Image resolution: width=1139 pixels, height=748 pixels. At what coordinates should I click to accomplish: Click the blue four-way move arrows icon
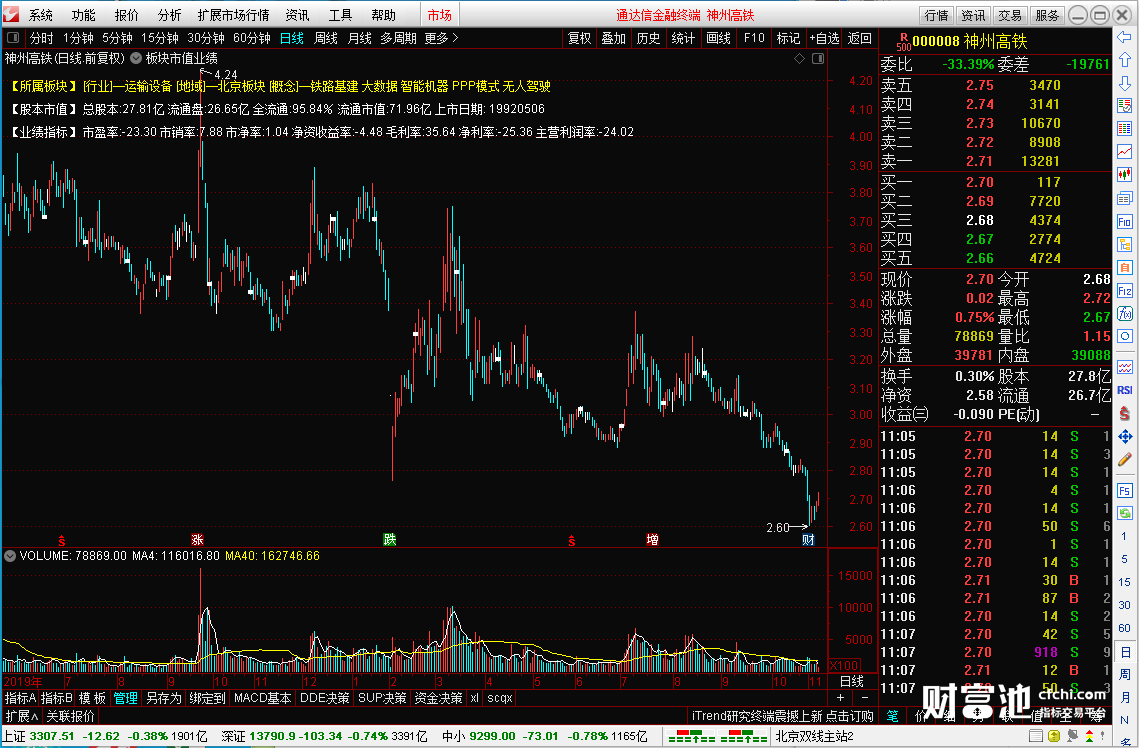pyautogui.click(x=1124, y=436)
